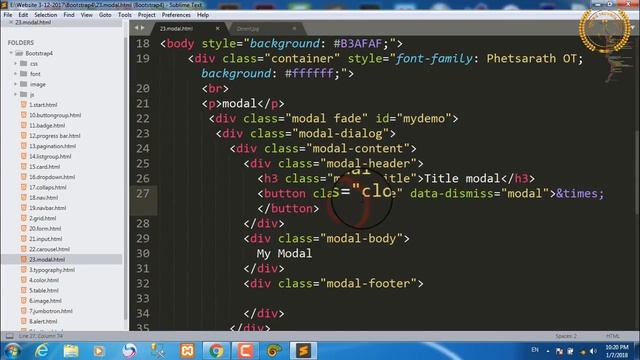The width and height of the screenshot is (640, 360).
Task: Open 5.table.html from sidebar
Action: point(44,290)
